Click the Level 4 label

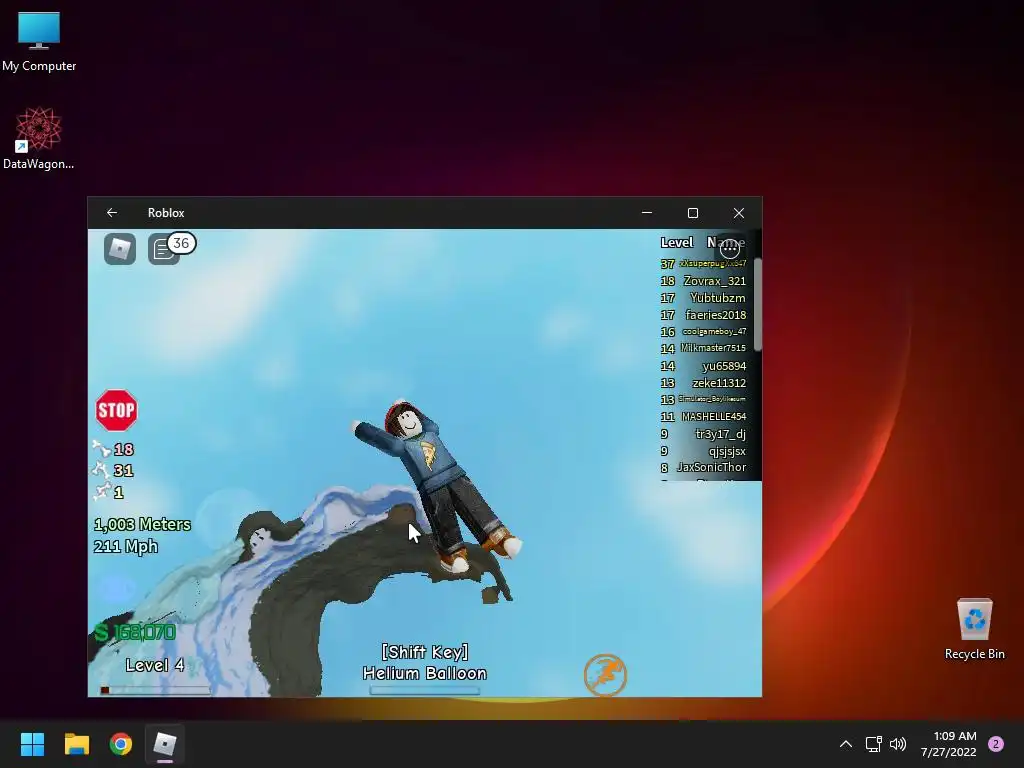click(x=155, y=665)
